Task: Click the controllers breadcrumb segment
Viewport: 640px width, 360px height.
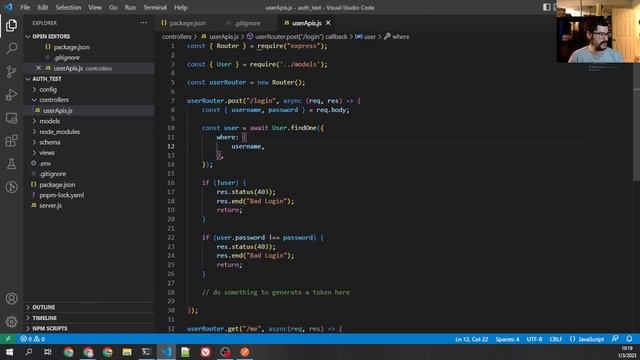Action: click(176, 36)
